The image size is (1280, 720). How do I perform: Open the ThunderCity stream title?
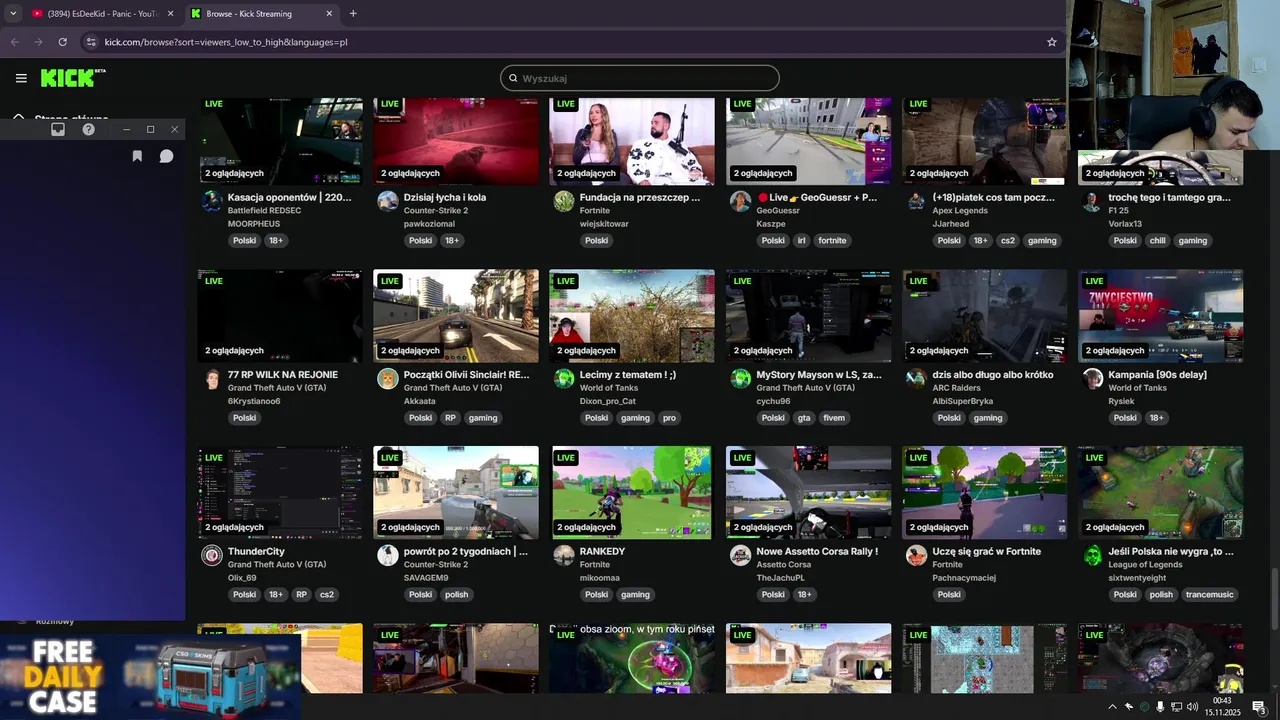(256, 551)
